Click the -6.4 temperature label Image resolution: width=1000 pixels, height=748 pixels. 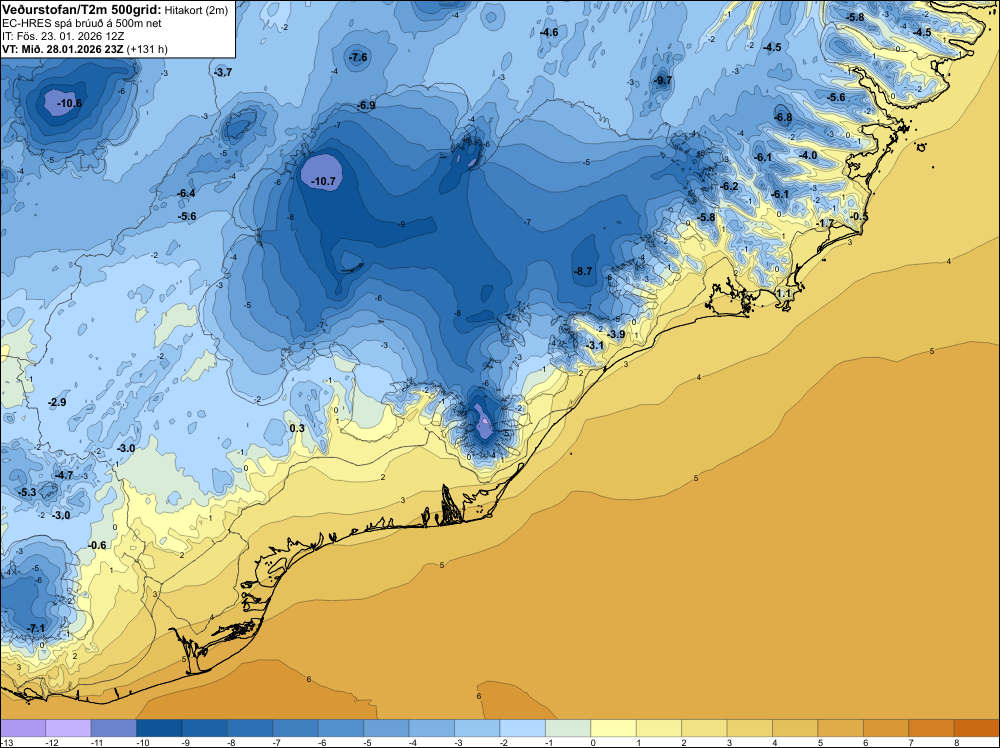(186, 193)
